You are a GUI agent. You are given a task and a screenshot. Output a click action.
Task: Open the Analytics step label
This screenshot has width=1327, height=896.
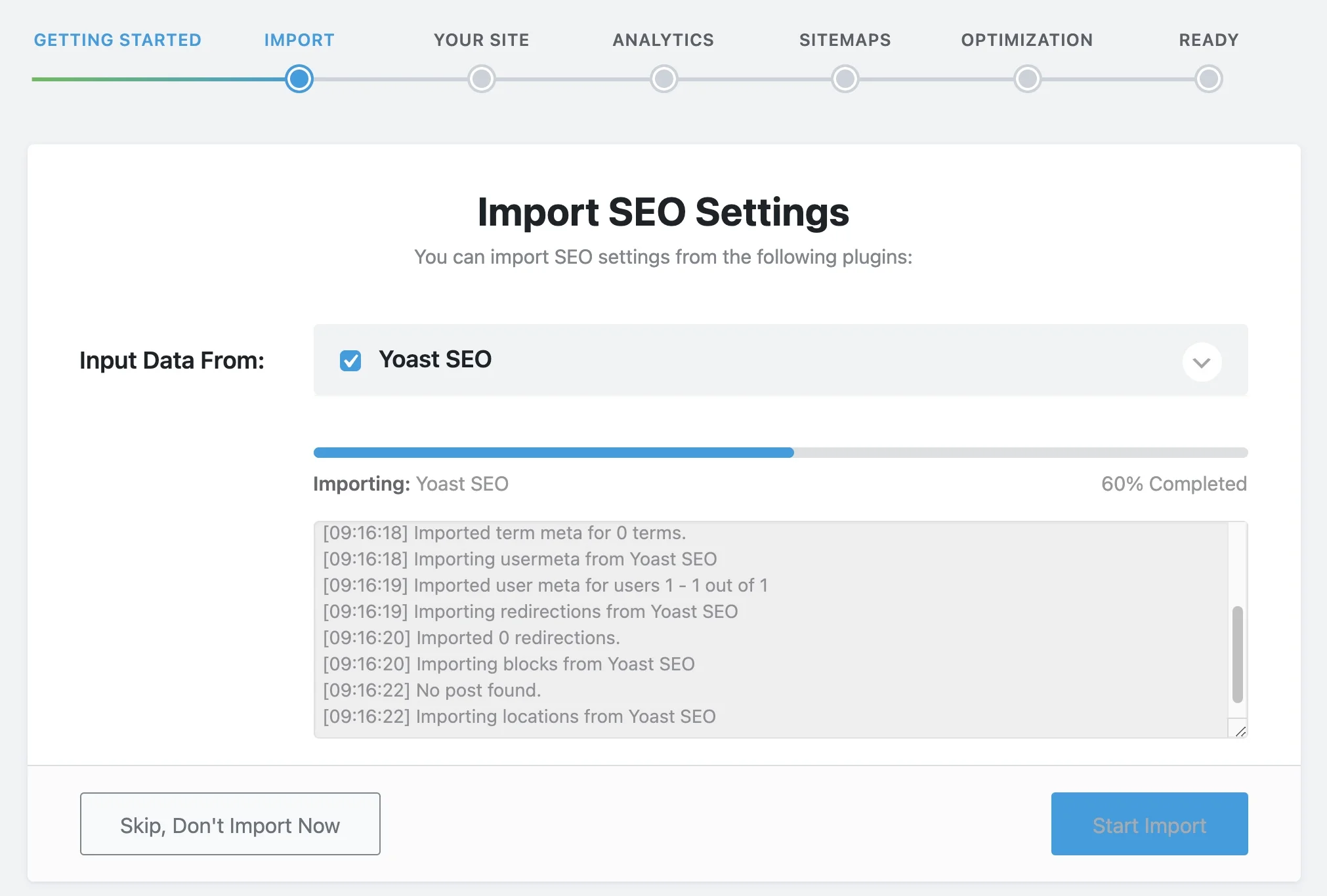tap(663, 40)
